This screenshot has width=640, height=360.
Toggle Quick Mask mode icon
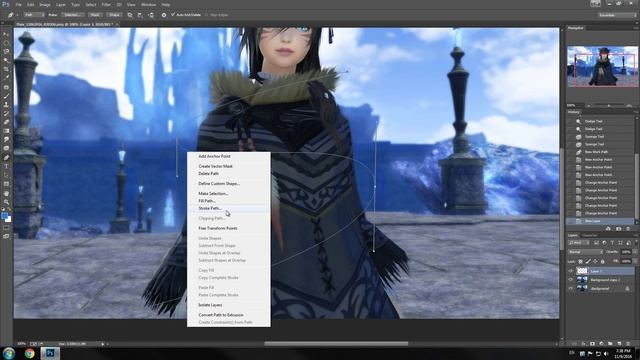(x=6, y=228)
